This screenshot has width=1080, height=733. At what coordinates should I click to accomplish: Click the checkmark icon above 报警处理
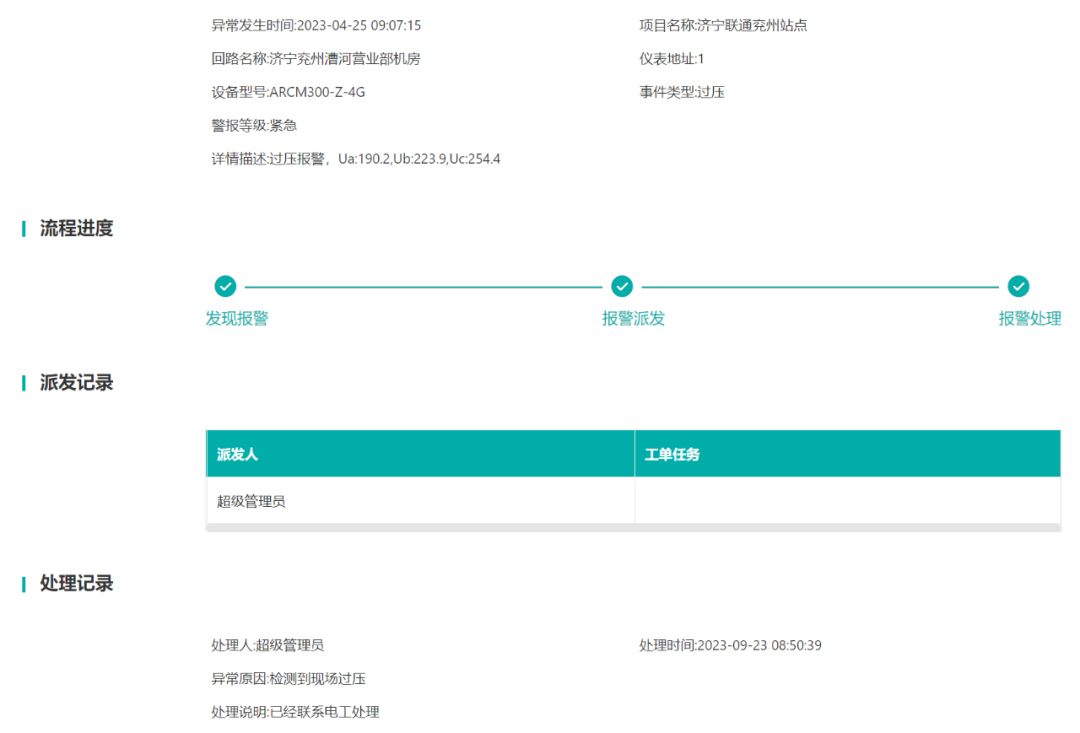tap(1018, 286)
